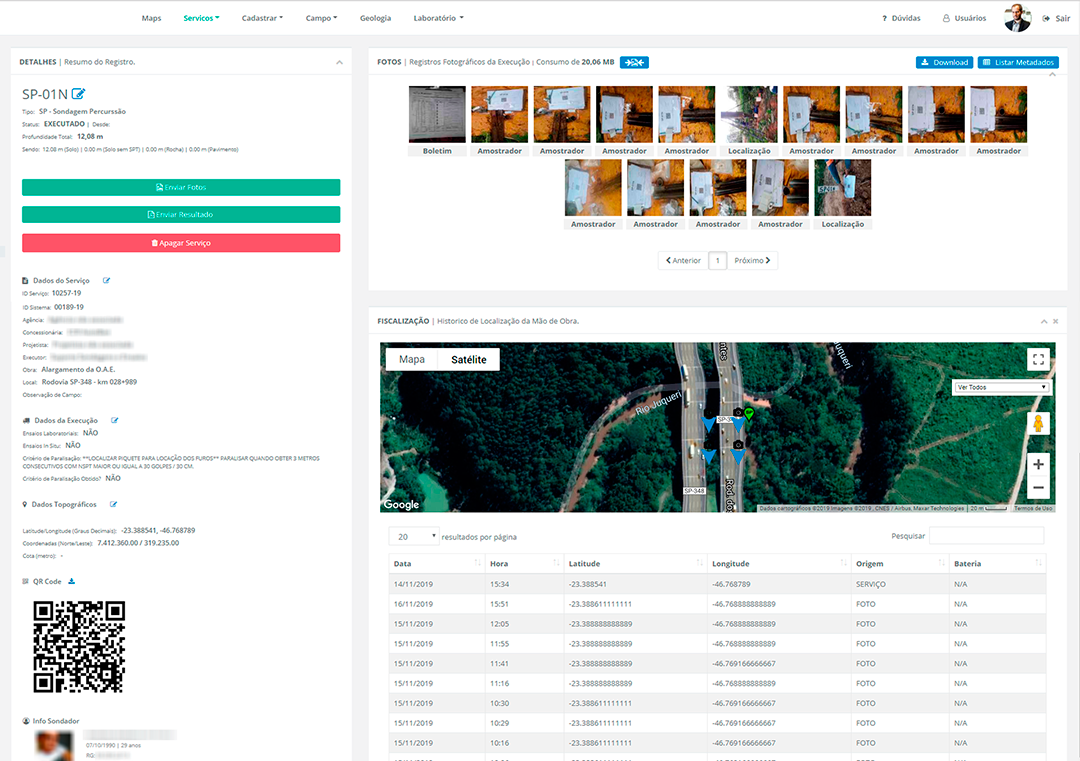Sort table by Longitude column
This screenshot has width=1080, height=761.
(779, 563)
